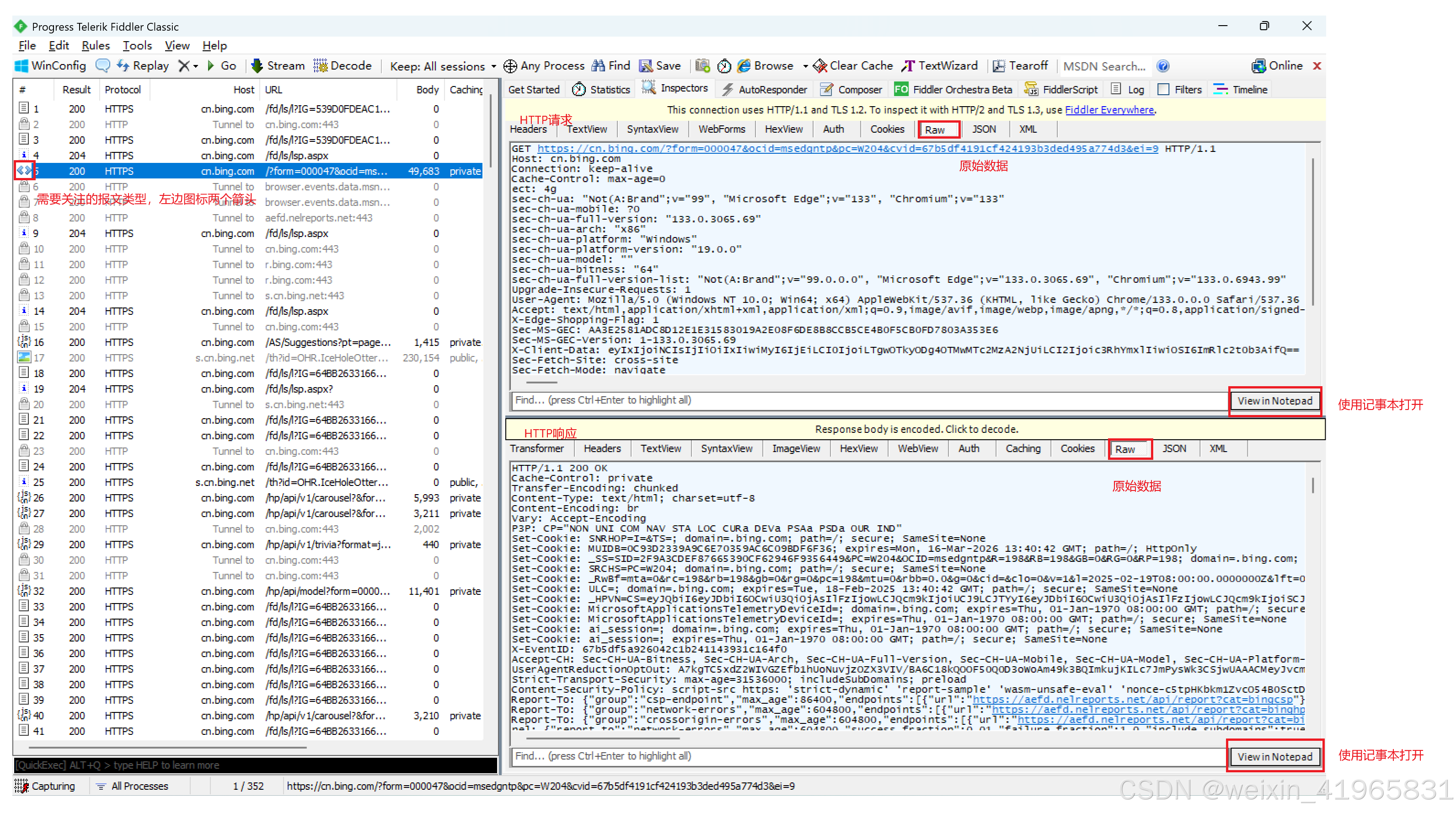Click the timer stopwatch toolbar icon

point(724,66)
